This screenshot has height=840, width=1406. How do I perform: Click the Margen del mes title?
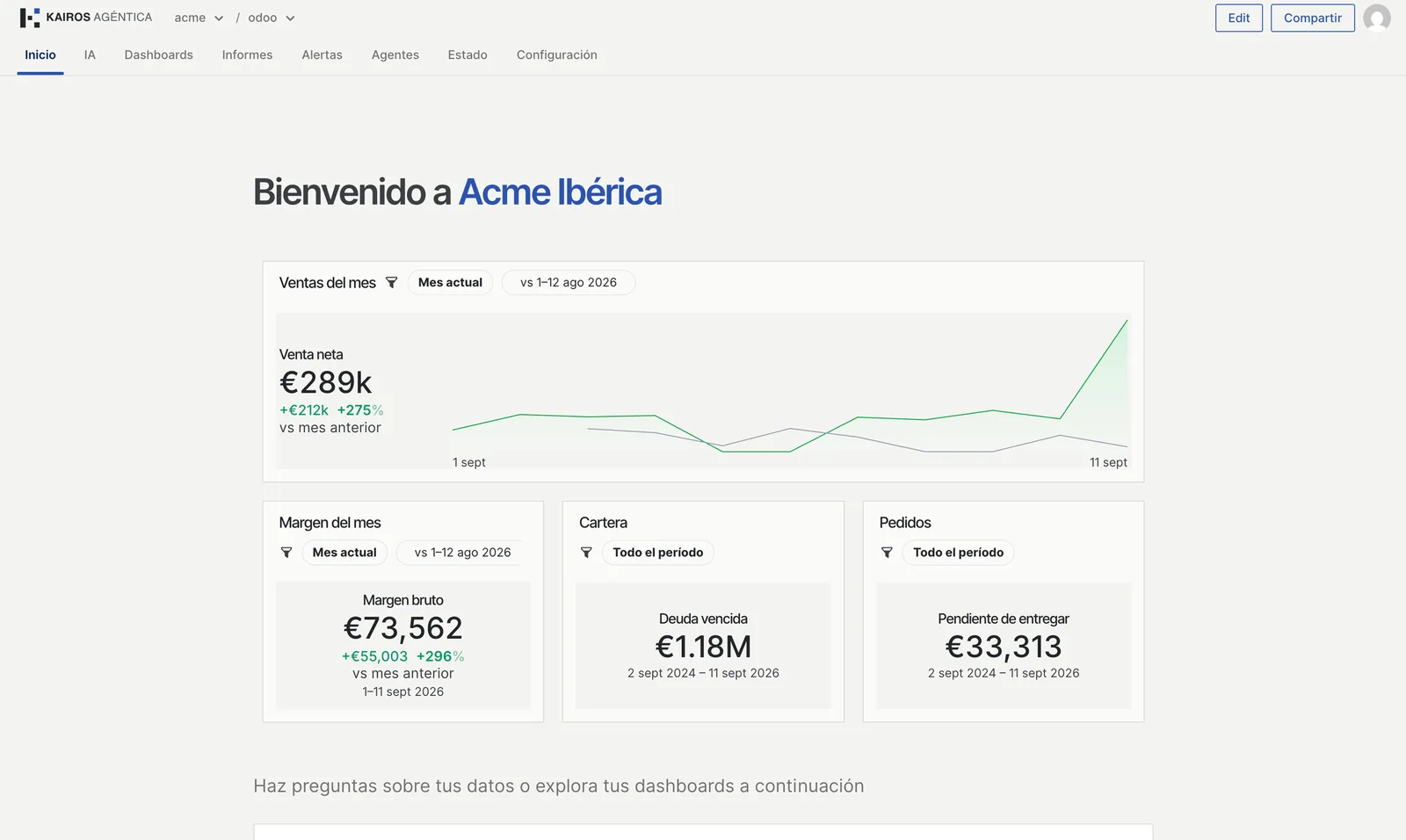[x=330, y=523]
